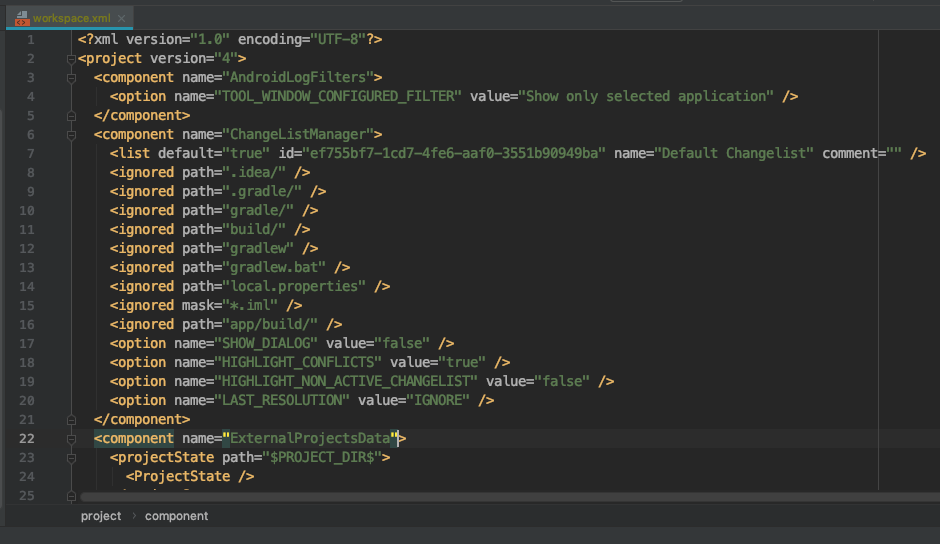
Task: Click the XML file icon on workspace.xml tab
Action: (22, 19)
